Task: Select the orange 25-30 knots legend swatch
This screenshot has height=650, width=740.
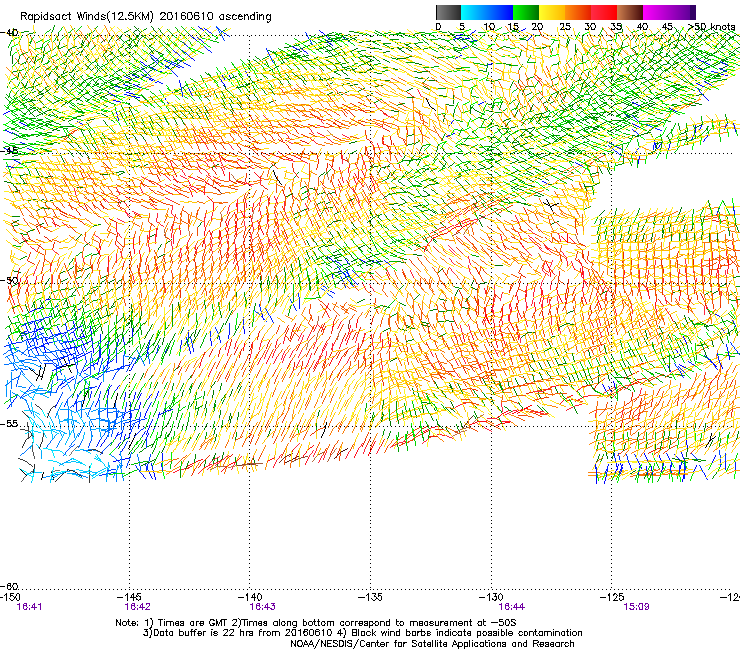Action: point(578,12)
